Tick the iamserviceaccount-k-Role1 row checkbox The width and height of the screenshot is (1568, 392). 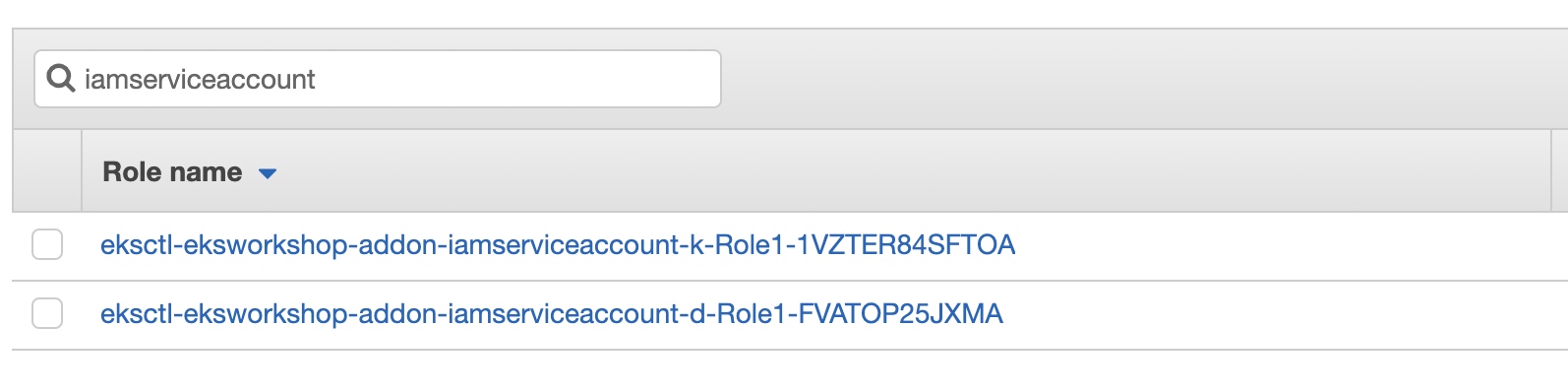pyautogui.click(x=47, y=244)
